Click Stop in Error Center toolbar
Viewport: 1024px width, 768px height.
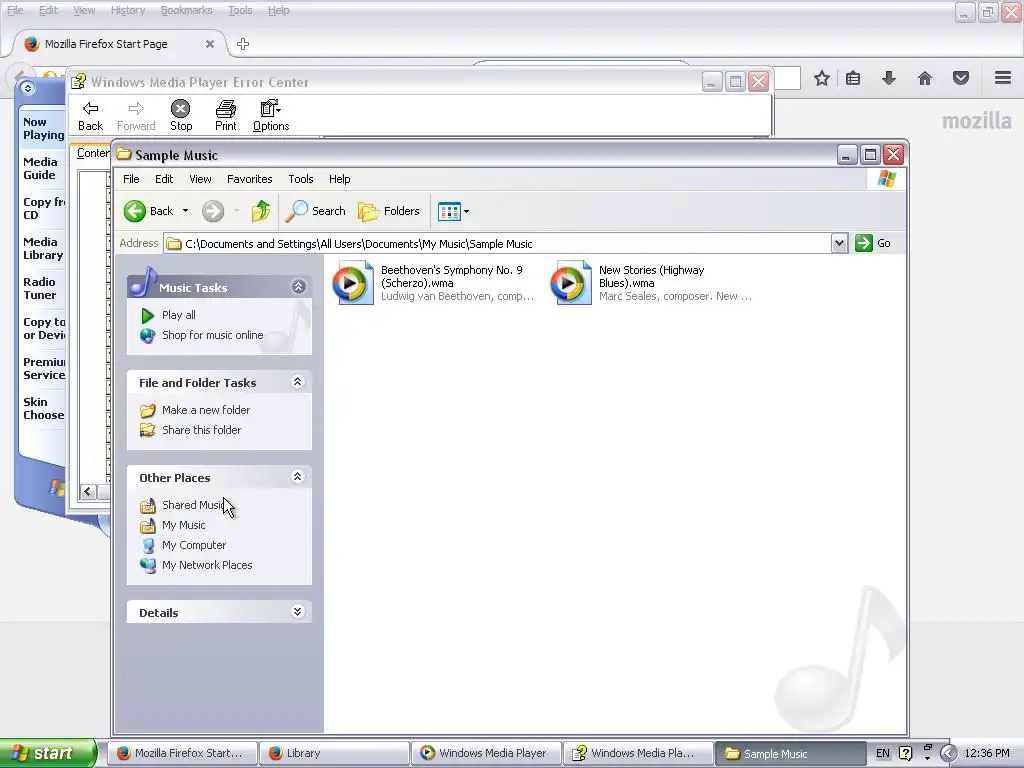tap(181, 116)
